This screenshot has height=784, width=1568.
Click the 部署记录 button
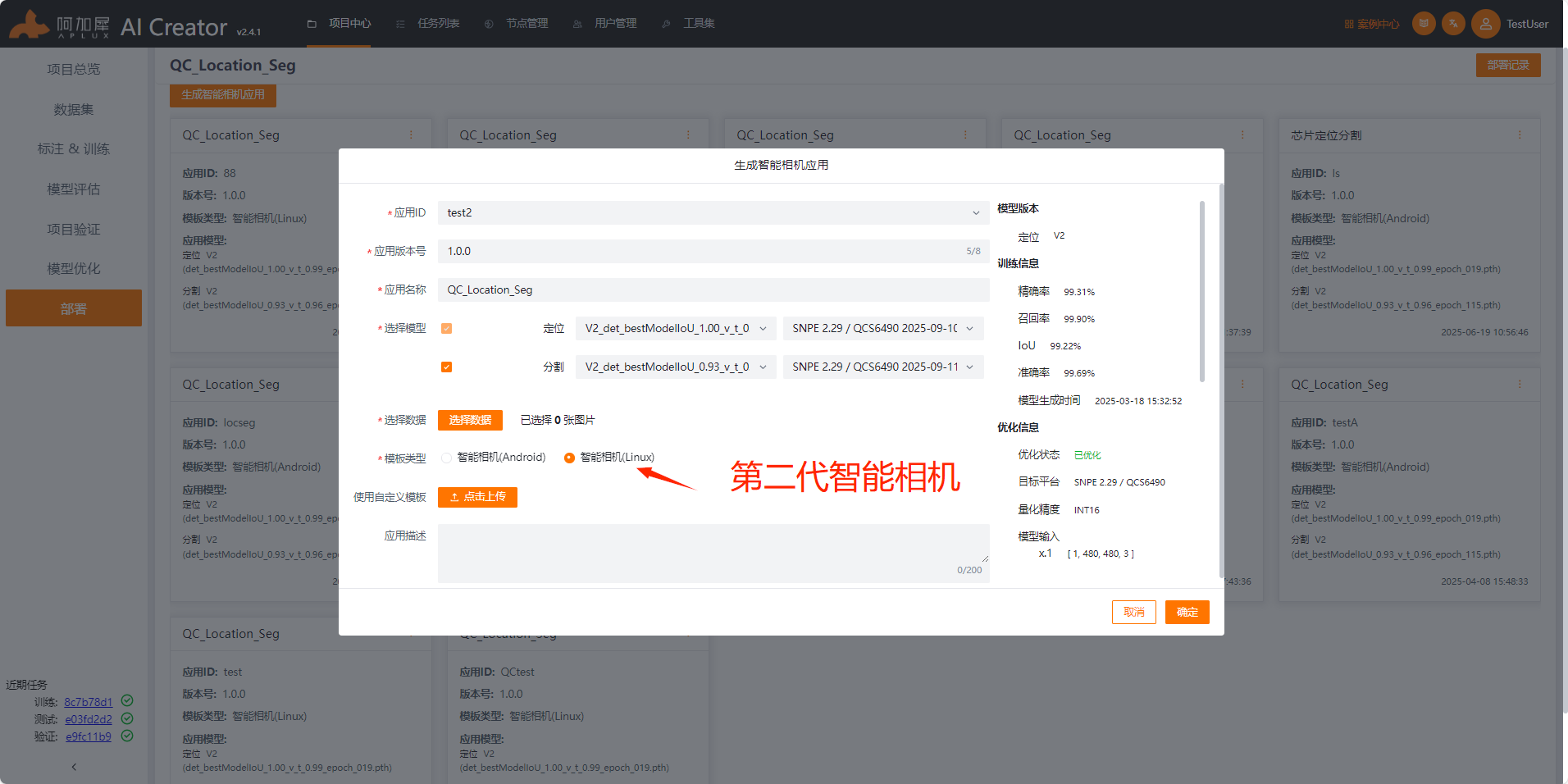1508,65
